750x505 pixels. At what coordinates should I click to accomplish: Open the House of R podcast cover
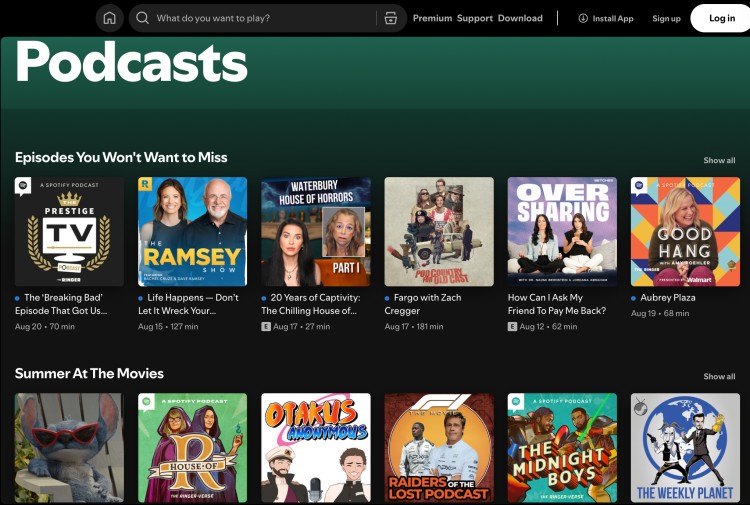(193, 448)
